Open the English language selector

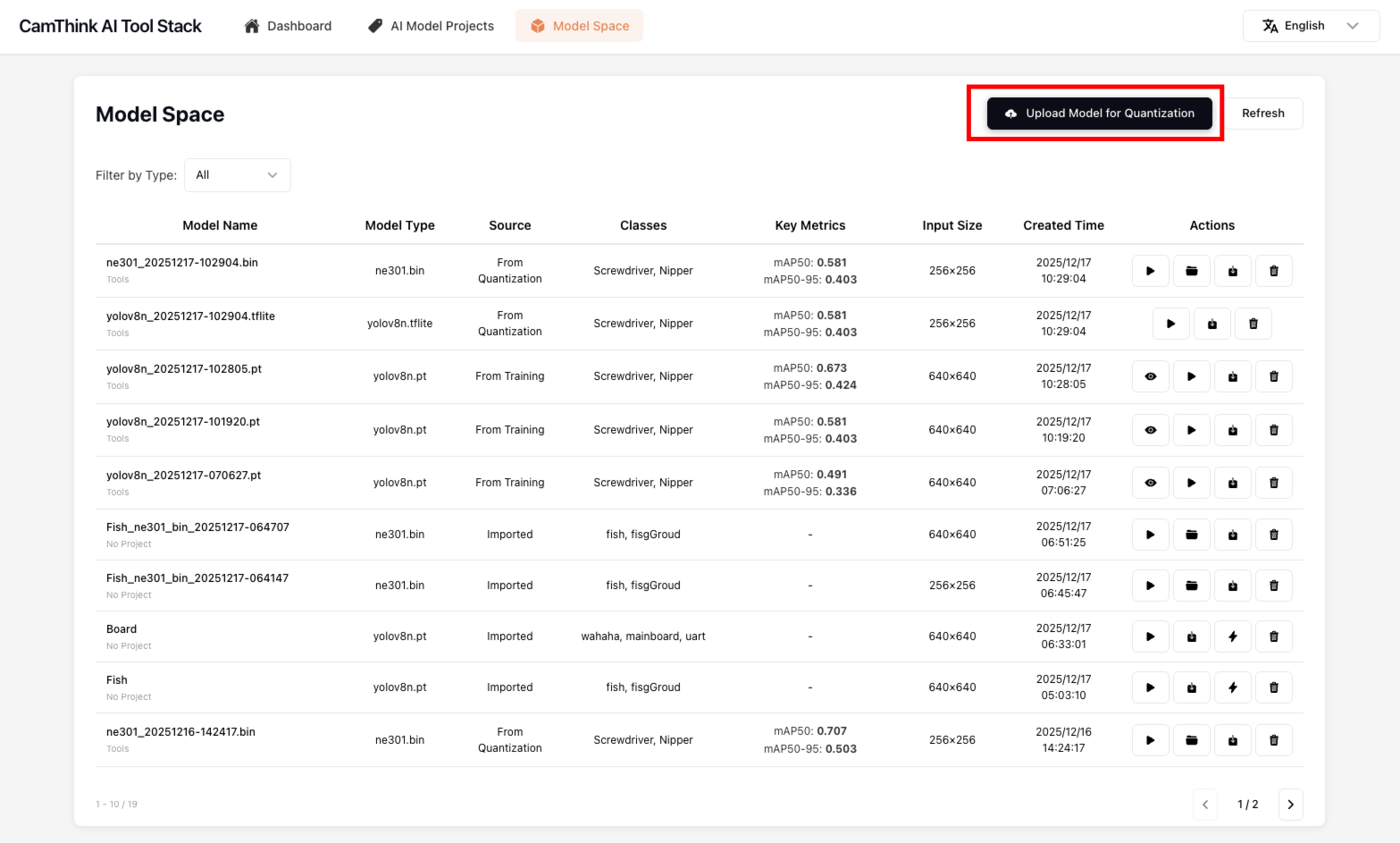pos(1310,25)
